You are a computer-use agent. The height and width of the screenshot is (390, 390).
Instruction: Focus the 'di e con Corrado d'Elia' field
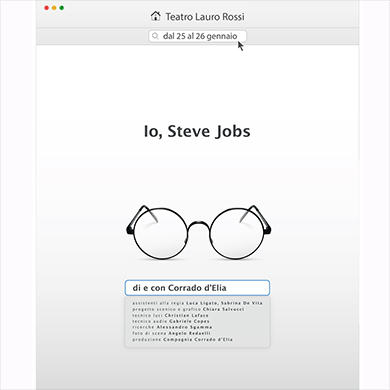coord(197,288)
